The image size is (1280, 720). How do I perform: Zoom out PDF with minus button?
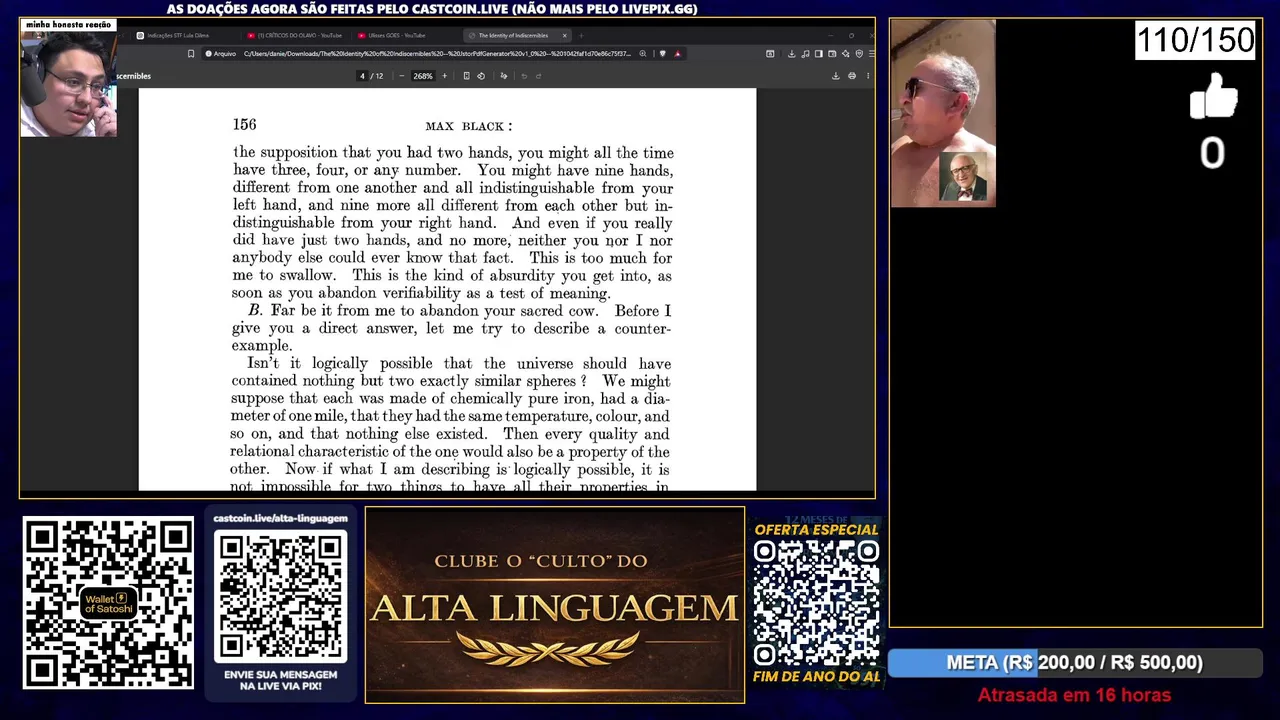pos(402,76)
